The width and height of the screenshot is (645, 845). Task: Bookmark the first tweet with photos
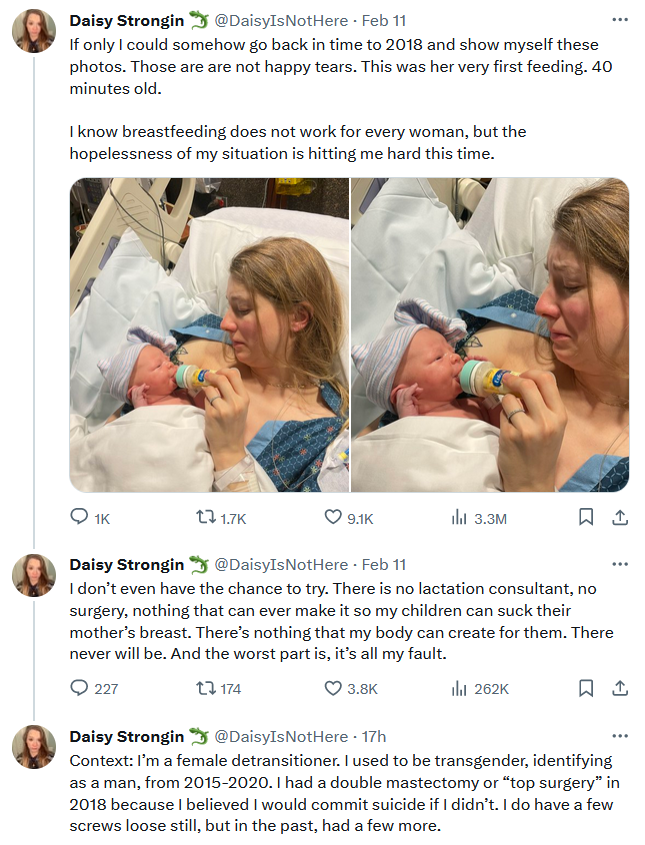[586, 517]
